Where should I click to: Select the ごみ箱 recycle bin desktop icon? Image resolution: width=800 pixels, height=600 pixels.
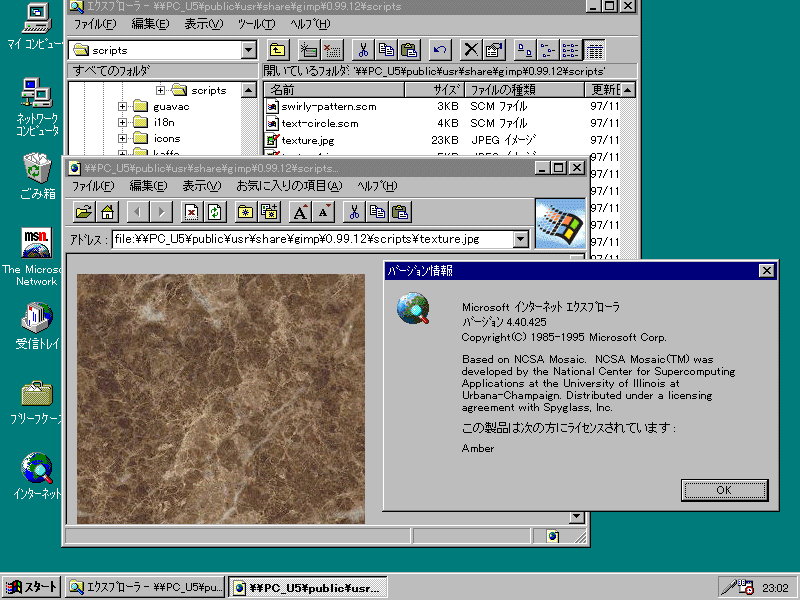(x=37, y=176)
